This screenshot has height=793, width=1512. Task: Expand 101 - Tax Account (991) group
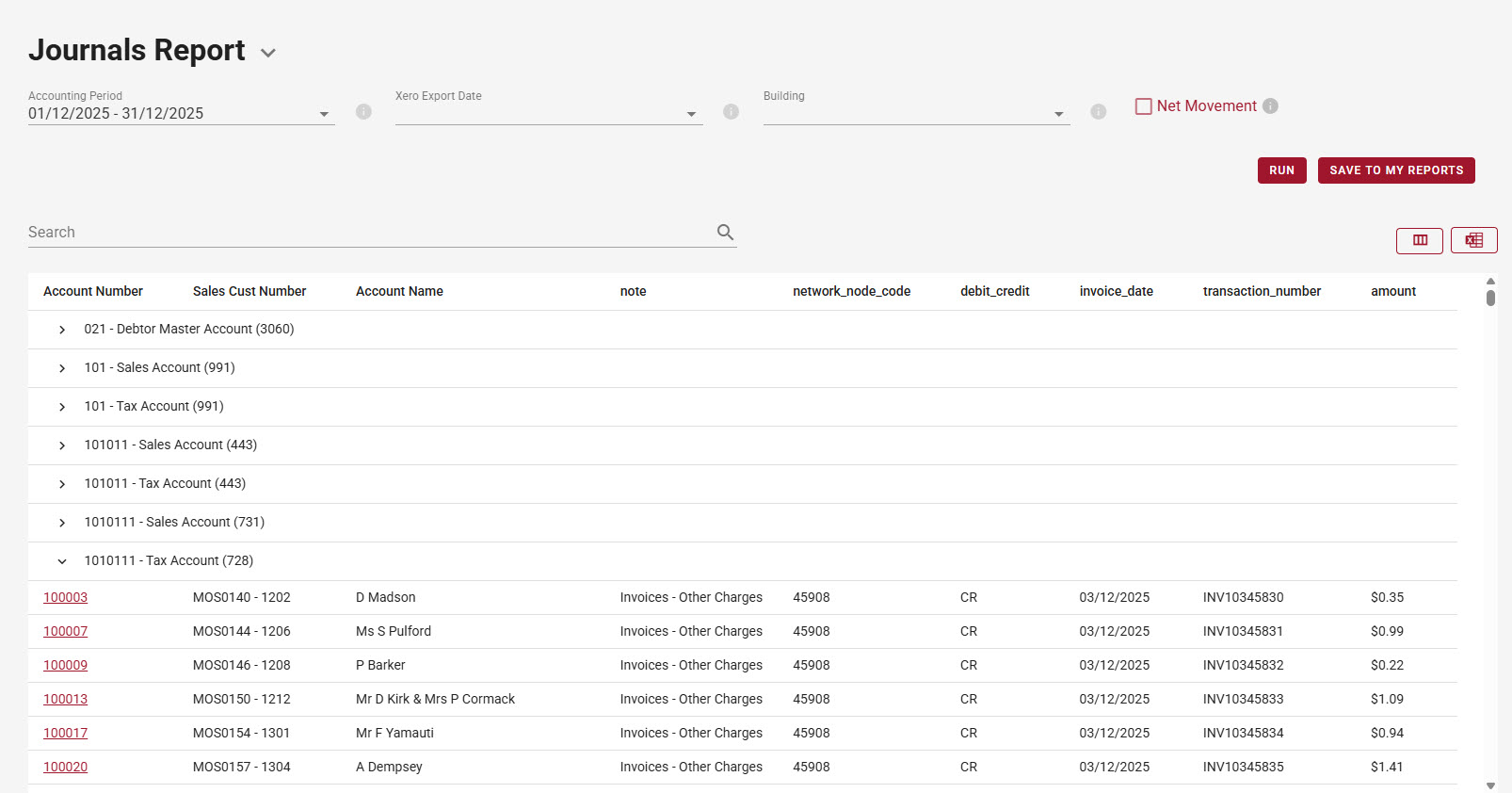coord(62,407)
